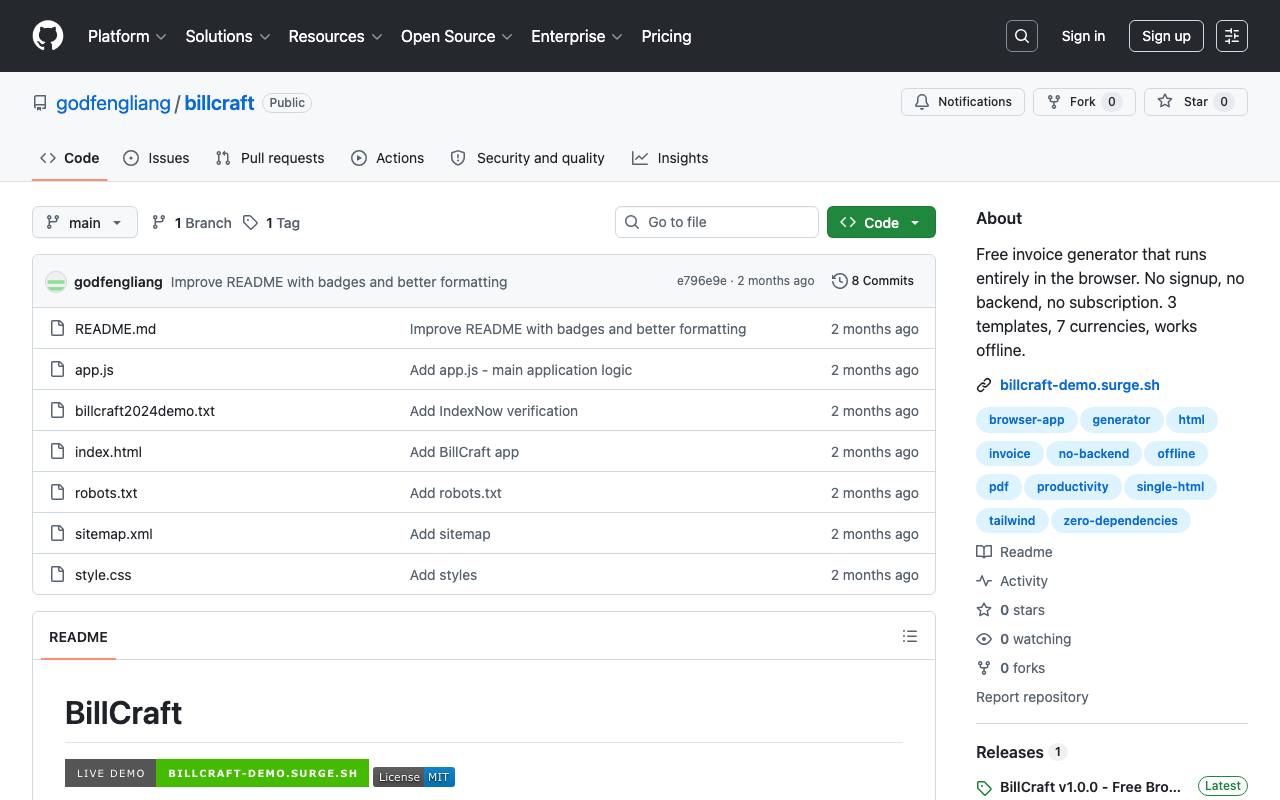
Task: Open commit history clock icon
Action: tap(840, 281)
